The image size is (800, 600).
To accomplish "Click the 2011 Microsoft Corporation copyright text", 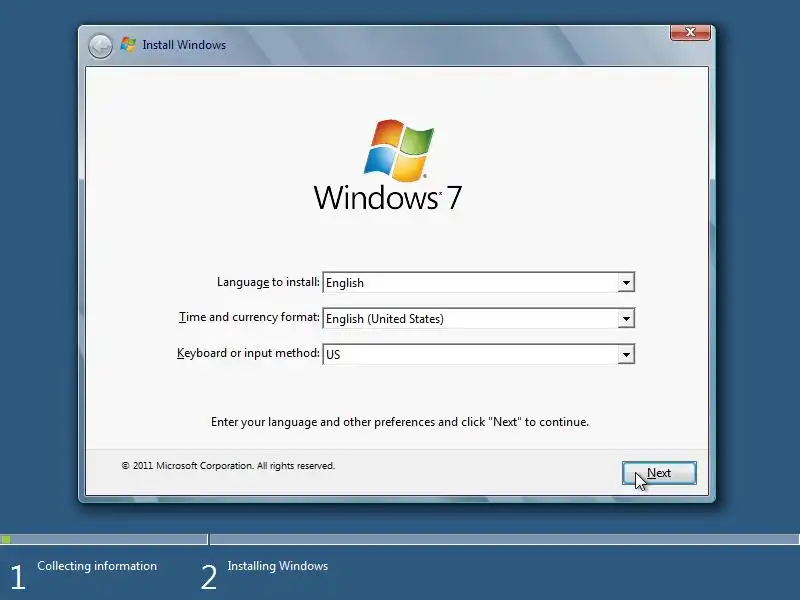I will coord(228,466).
